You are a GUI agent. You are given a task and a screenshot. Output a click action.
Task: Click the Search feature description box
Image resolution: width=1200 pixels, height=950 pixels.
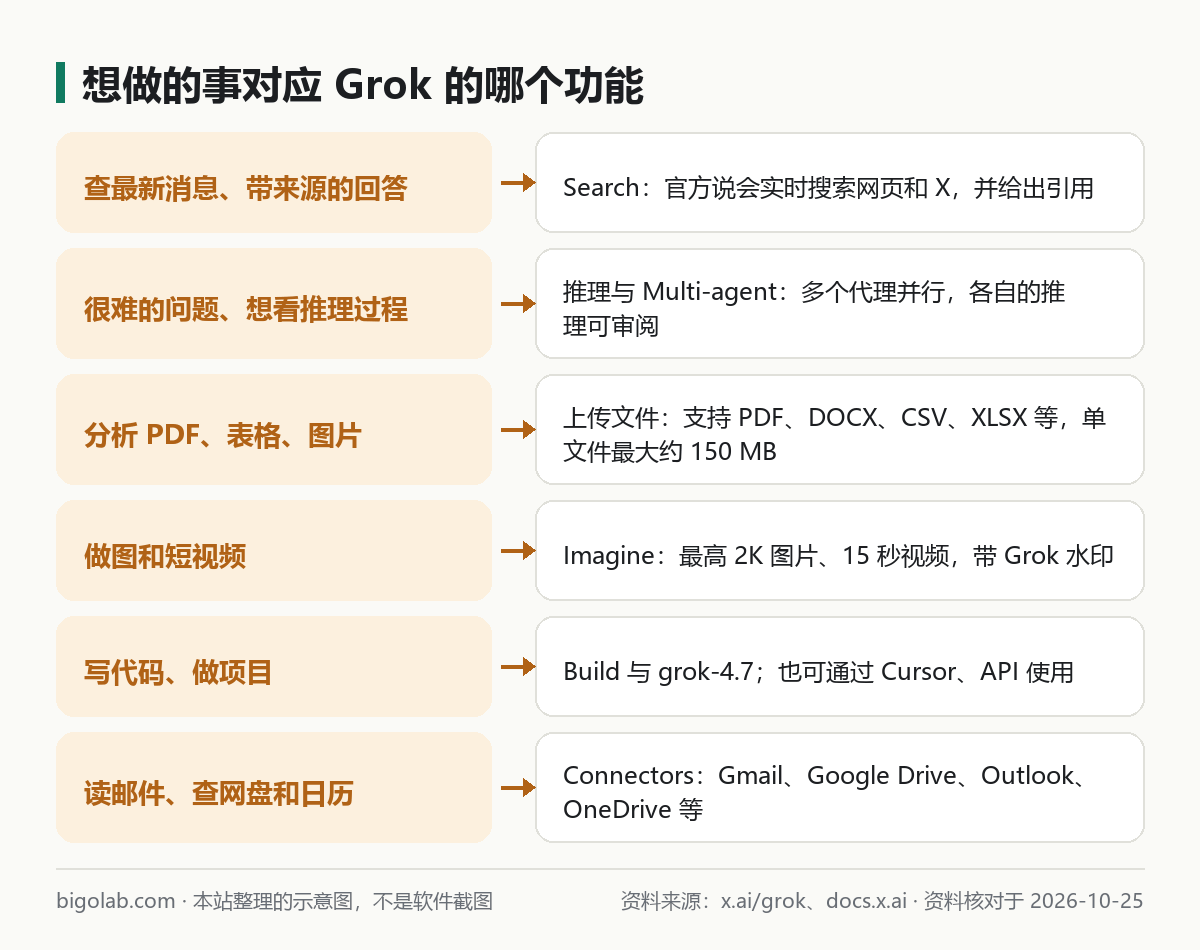click(x=840, y=183)
